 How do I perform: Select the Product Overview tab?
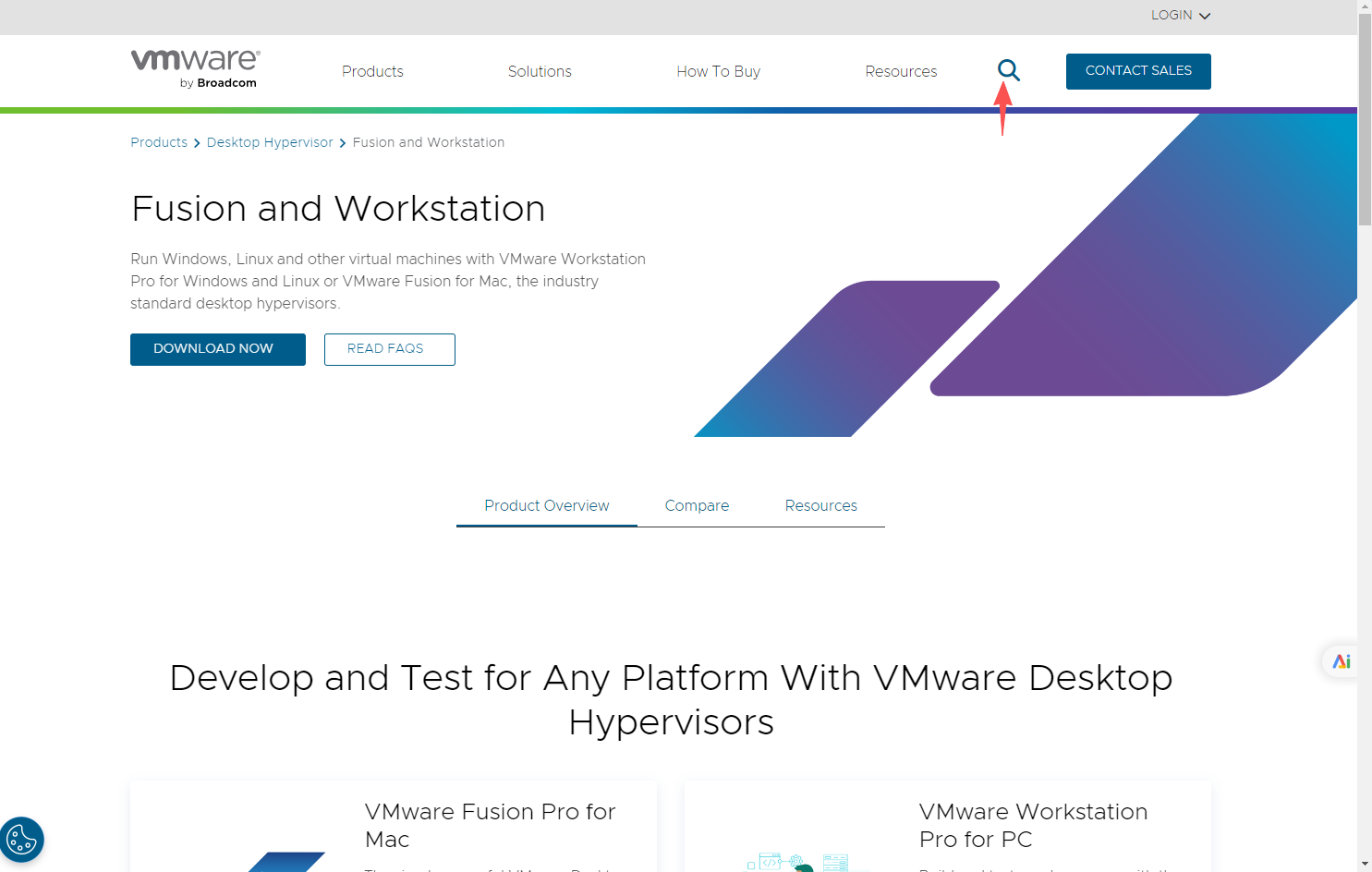[x=547, y=505]
